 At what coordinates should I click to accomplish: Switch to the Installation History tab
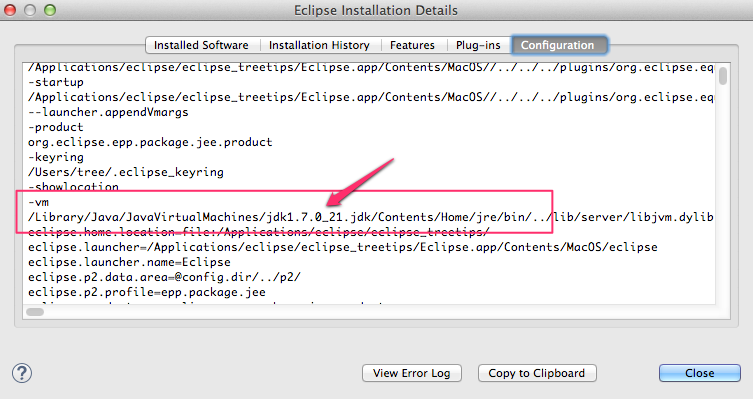coord(319,45)
